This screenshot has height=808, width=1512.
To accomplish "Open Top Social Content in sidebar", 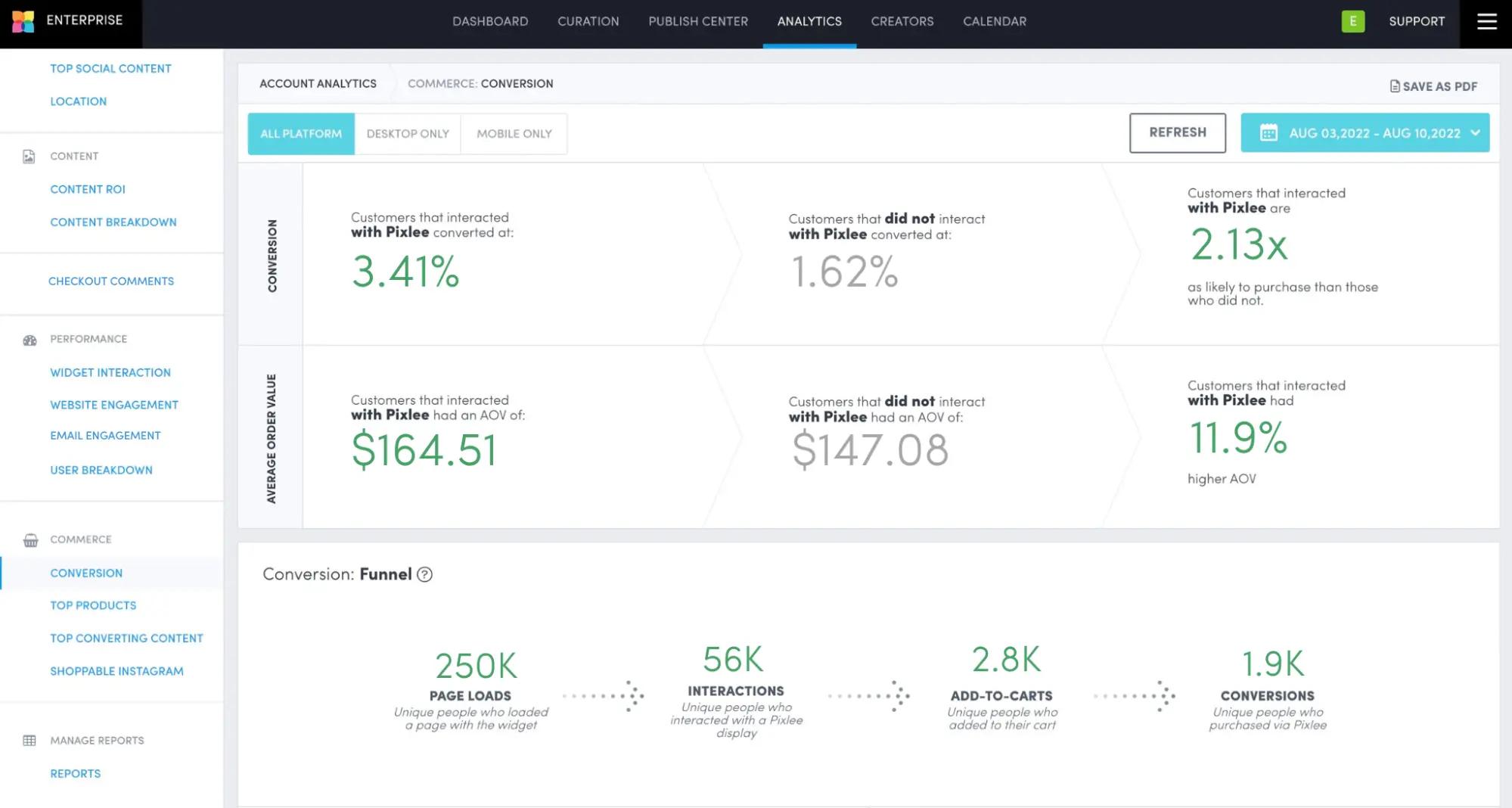I will click(x=110, y=68).
